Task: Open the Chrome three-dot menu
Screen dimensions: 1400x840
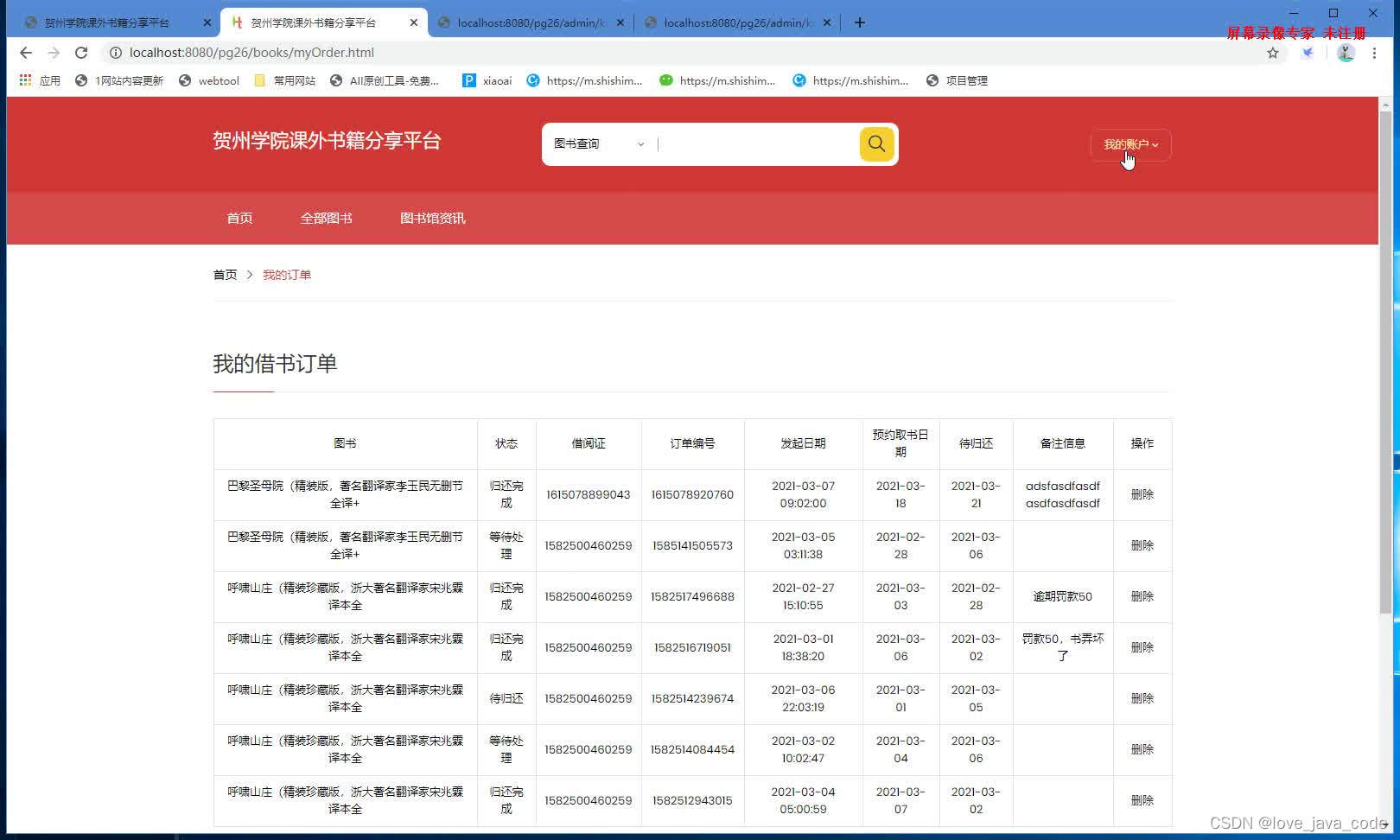Action: click(x=1374, y=53)
